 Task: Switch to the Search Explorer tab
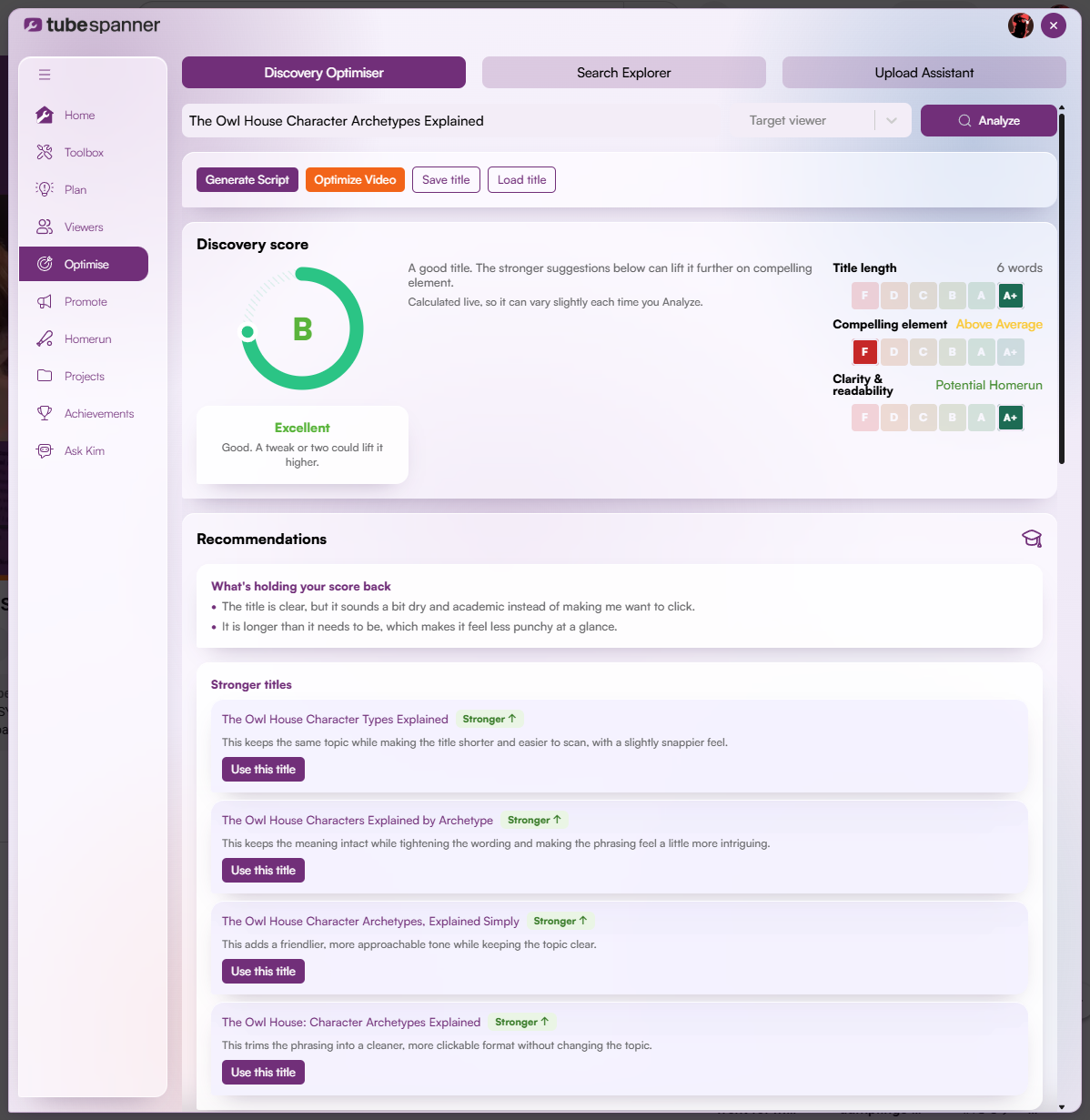tap(624, 73)
